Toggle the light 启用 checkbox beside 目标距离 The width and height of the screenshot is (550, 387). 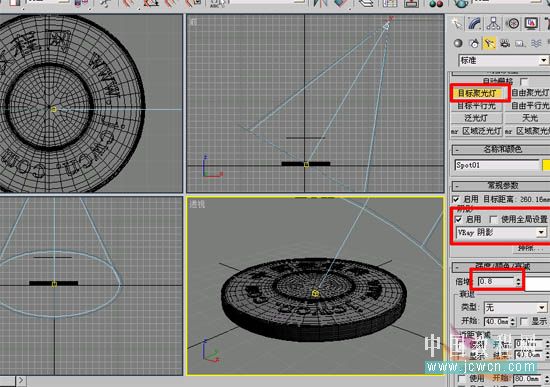(456, 200)
